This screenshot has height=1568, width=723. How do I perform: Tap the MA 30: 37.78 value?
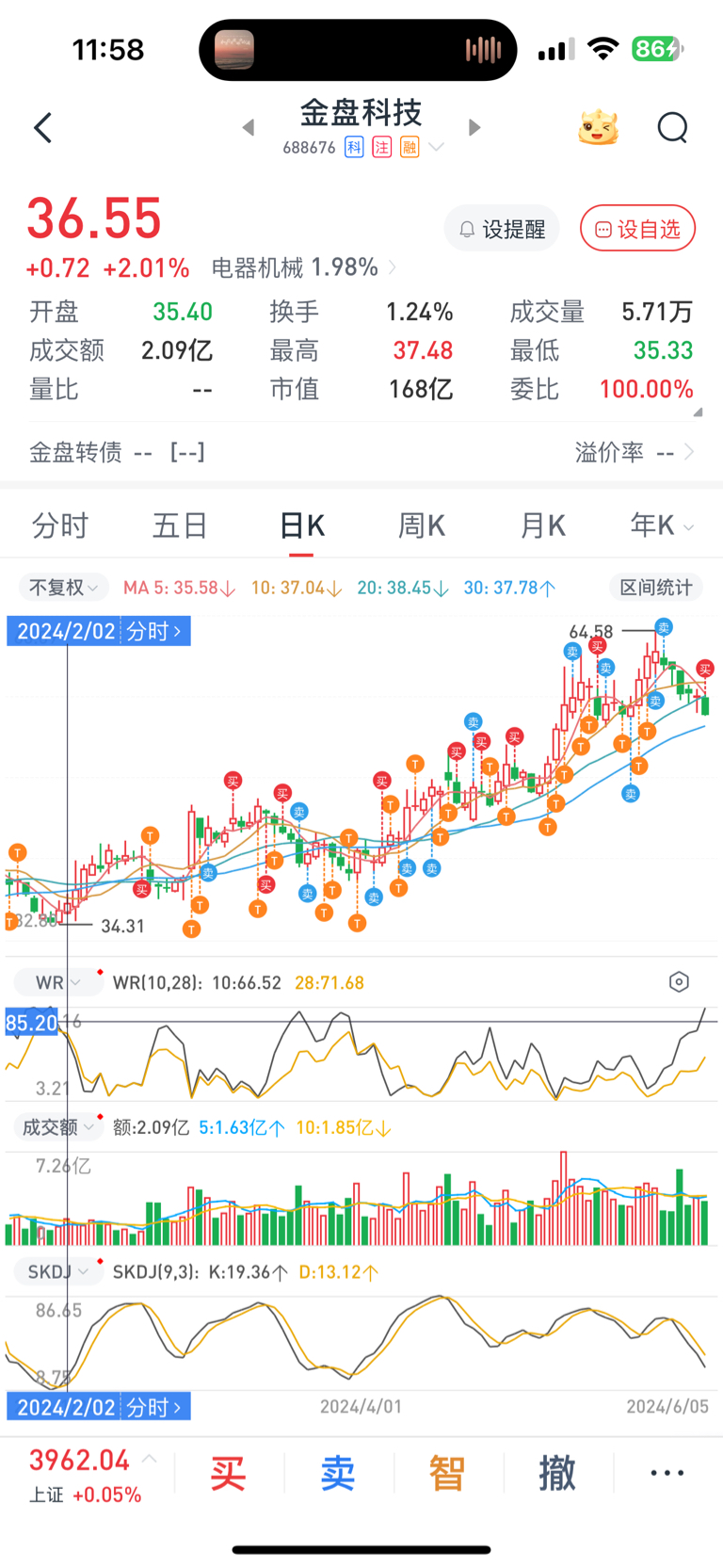pyautogui.click(x=509, y=588)
